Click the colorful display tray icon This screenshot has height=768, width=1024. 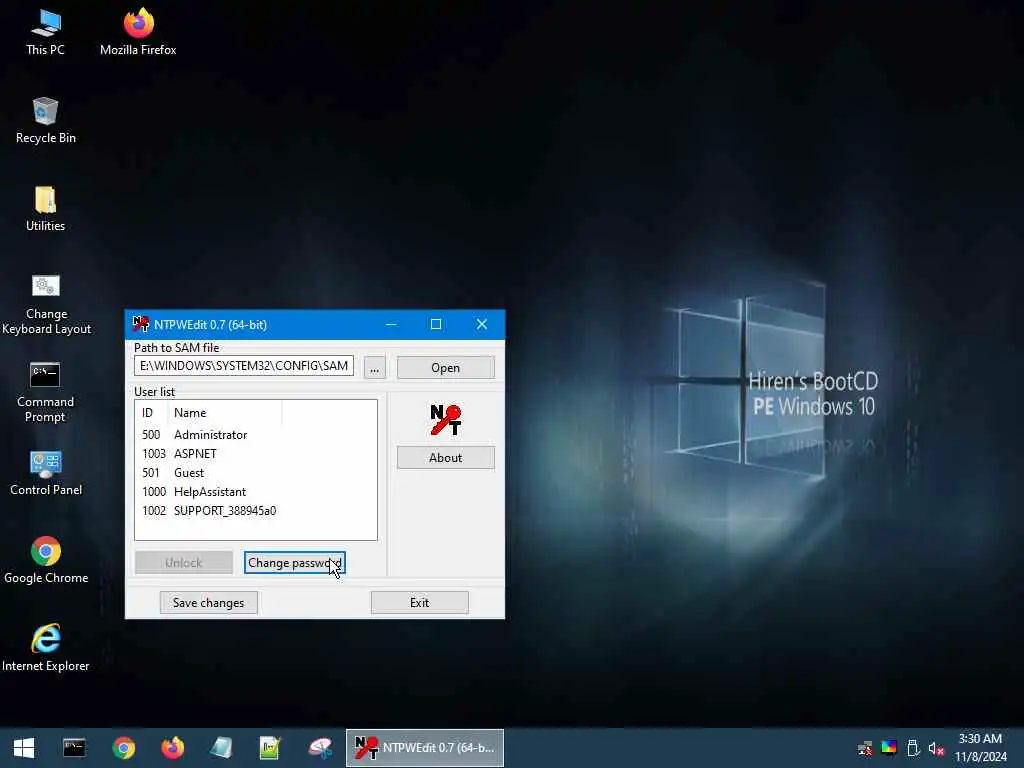point(889,748)
